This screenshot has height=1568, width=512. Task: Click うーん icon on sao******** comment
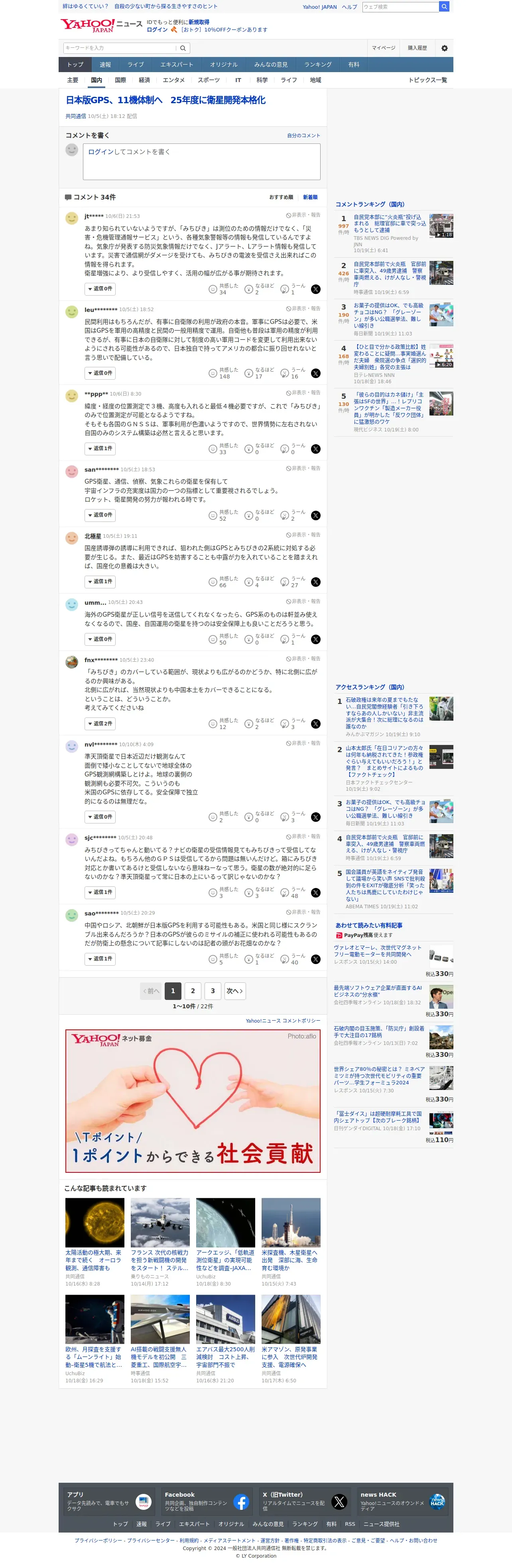pos(285,959)
